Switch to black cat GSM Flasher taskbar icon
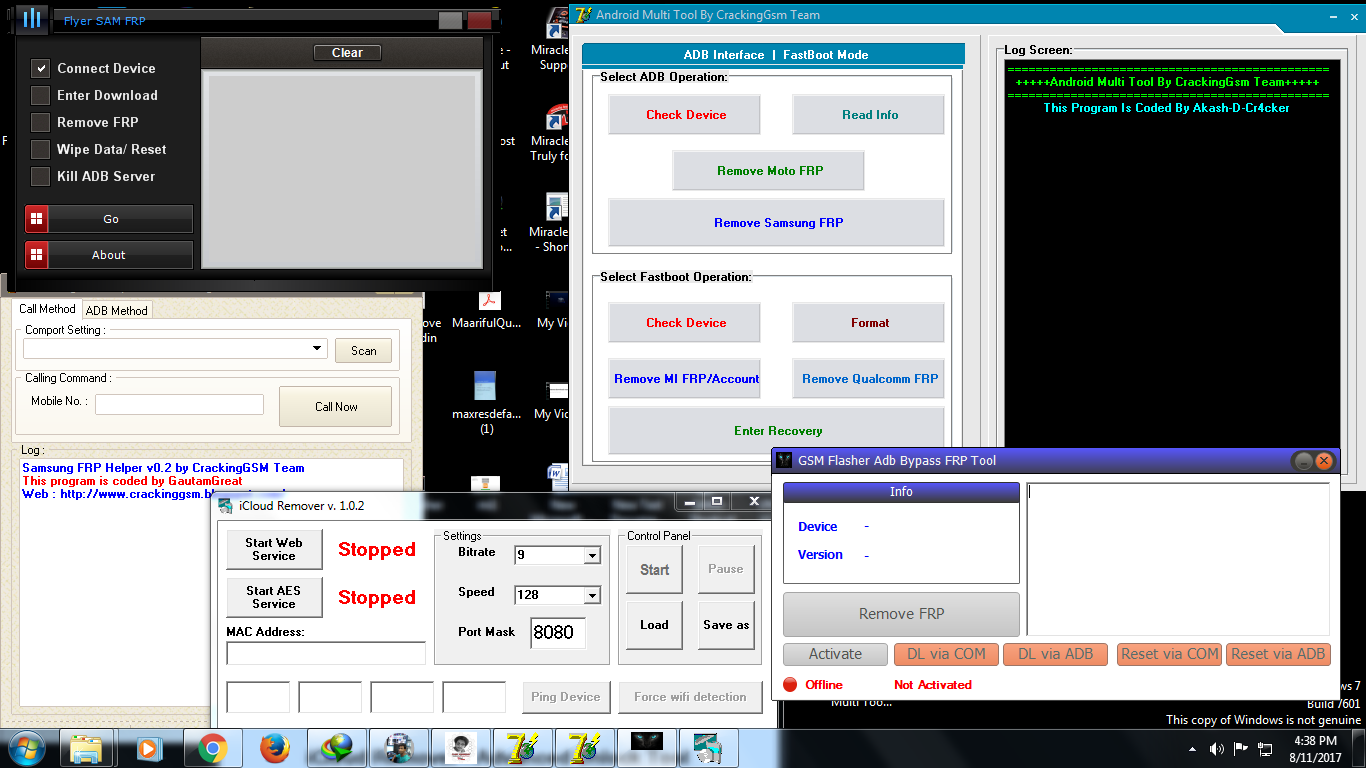 point(646,748)
